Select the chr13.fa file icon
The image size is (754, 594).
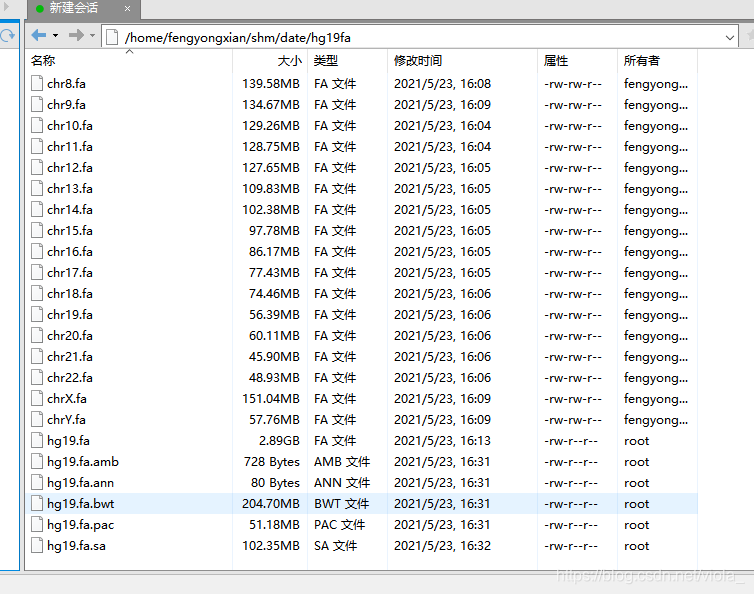pos(37,189)
